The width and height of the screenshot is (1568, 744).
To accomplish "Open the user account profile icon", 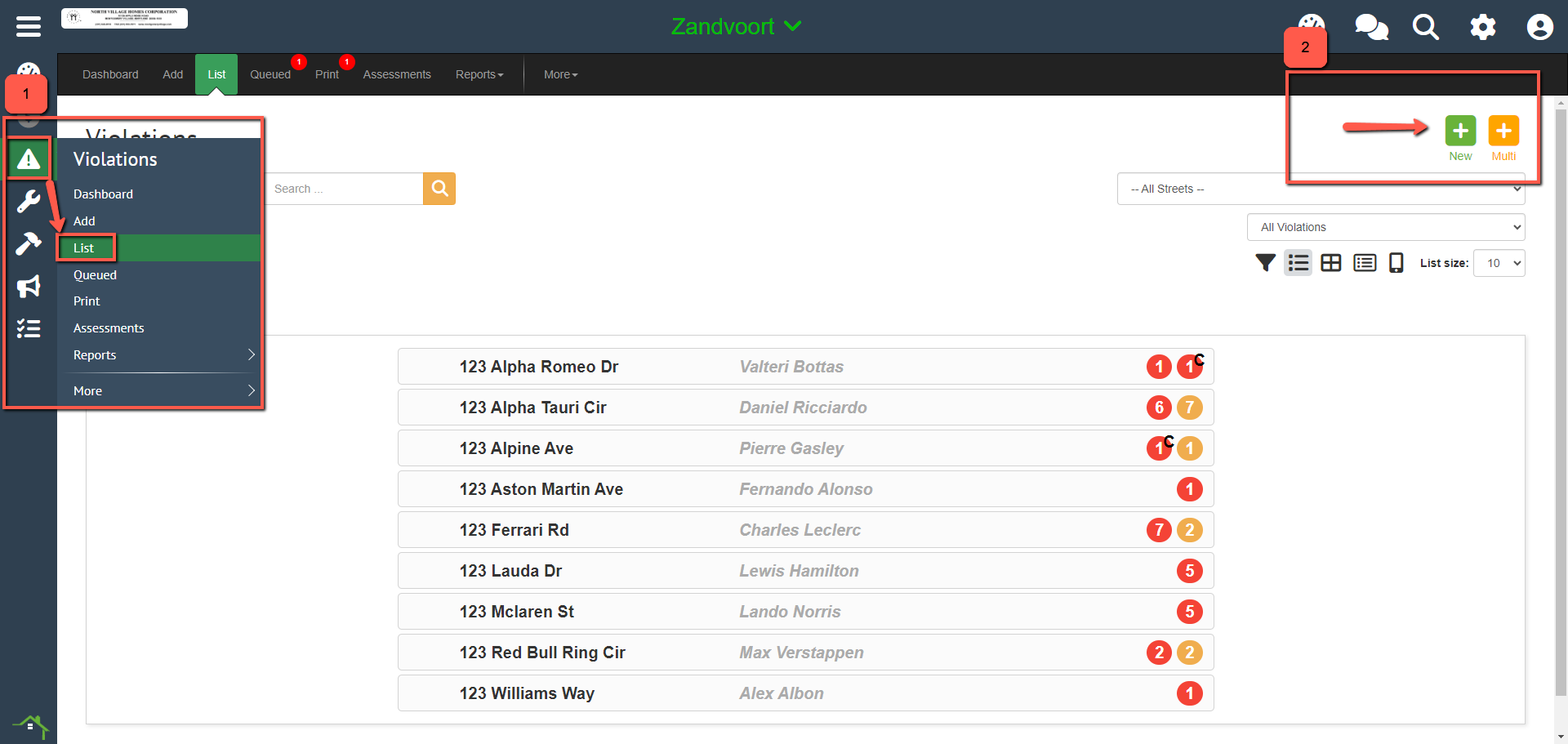I will [x=1540, y=27].
